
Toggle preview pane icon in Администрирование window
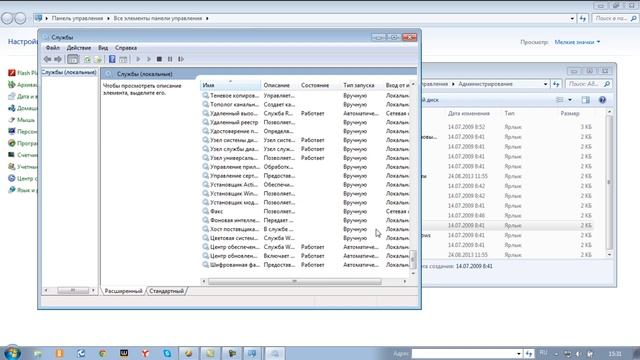click(x=586, y=100)
